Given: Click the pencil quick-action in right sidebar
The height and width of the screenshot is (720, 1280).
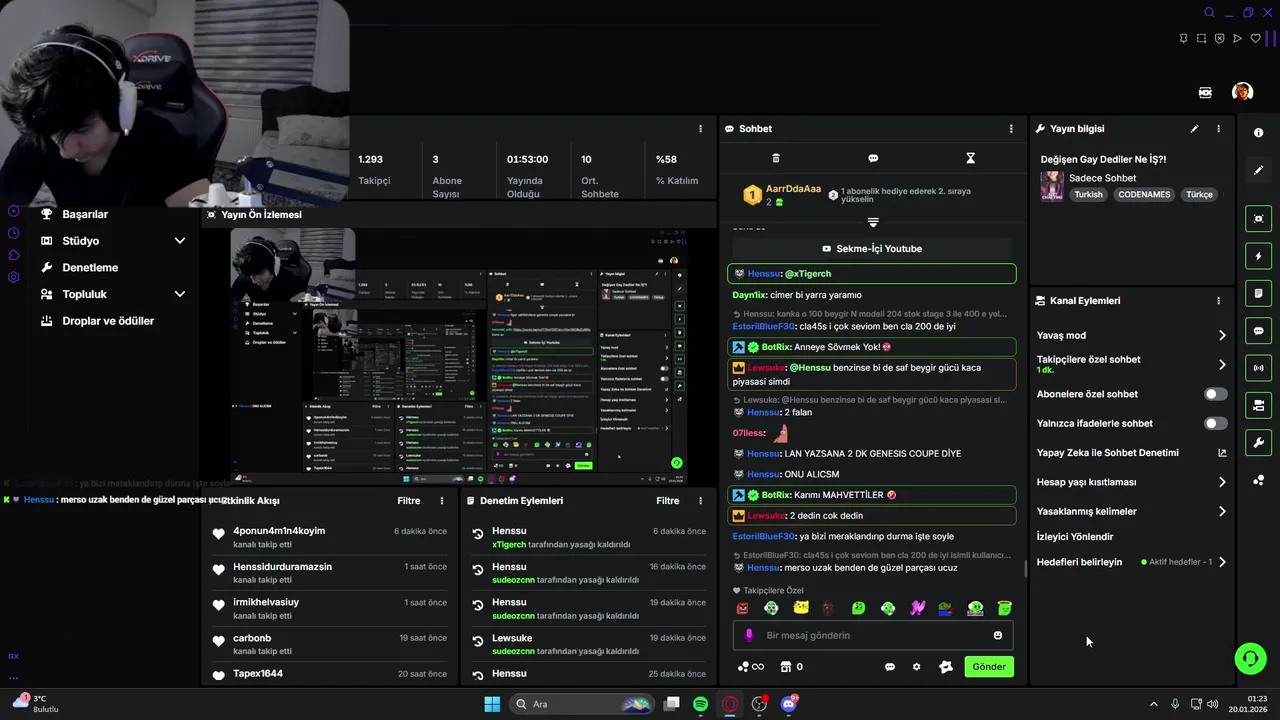Looking at the screenshot, I should tap(1259, 170).
